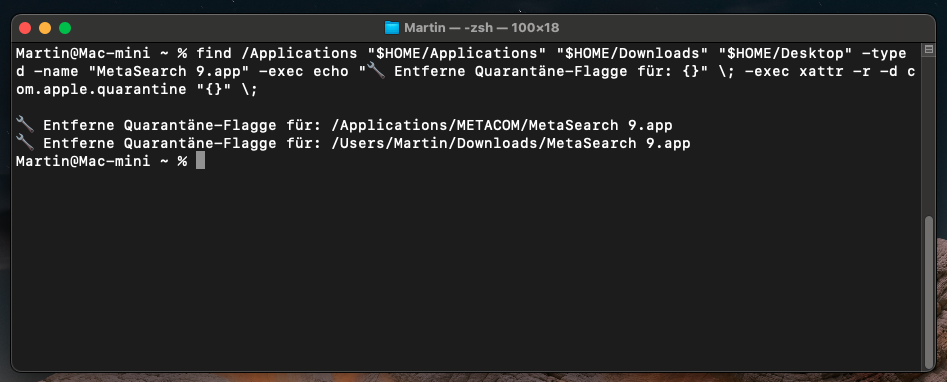Click the window title "Martin — -zsh — 100×18"
947x382 pixels.
pyautogui.click(x=481, y=28)
